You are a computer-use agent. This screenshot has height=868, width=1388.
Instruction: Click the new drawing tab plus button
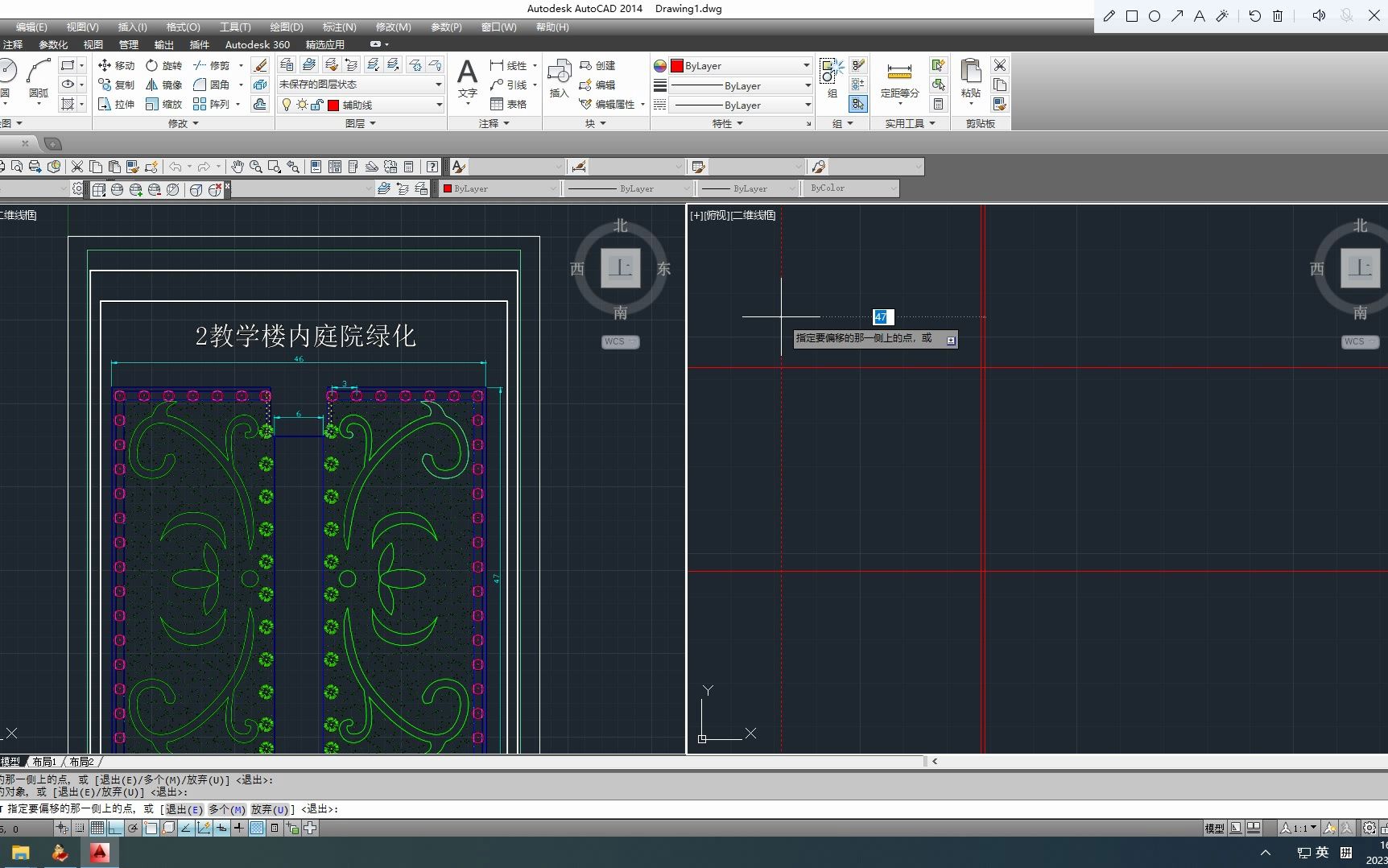pyautogui.click(x=52, y=143)
